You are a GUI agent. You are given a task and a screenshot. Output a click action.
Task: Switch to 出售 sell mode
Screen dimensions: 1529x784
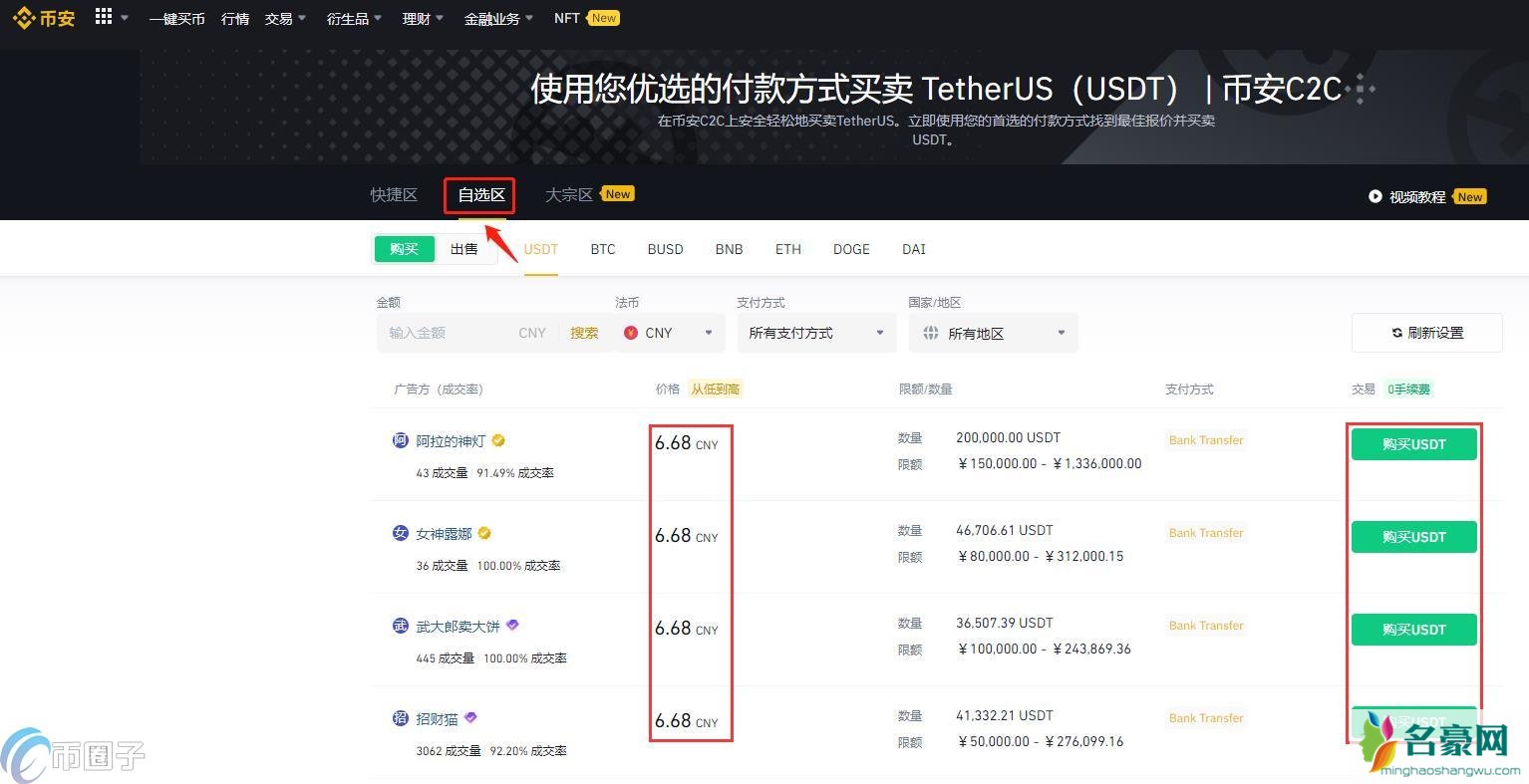click(x=464, y=249)
